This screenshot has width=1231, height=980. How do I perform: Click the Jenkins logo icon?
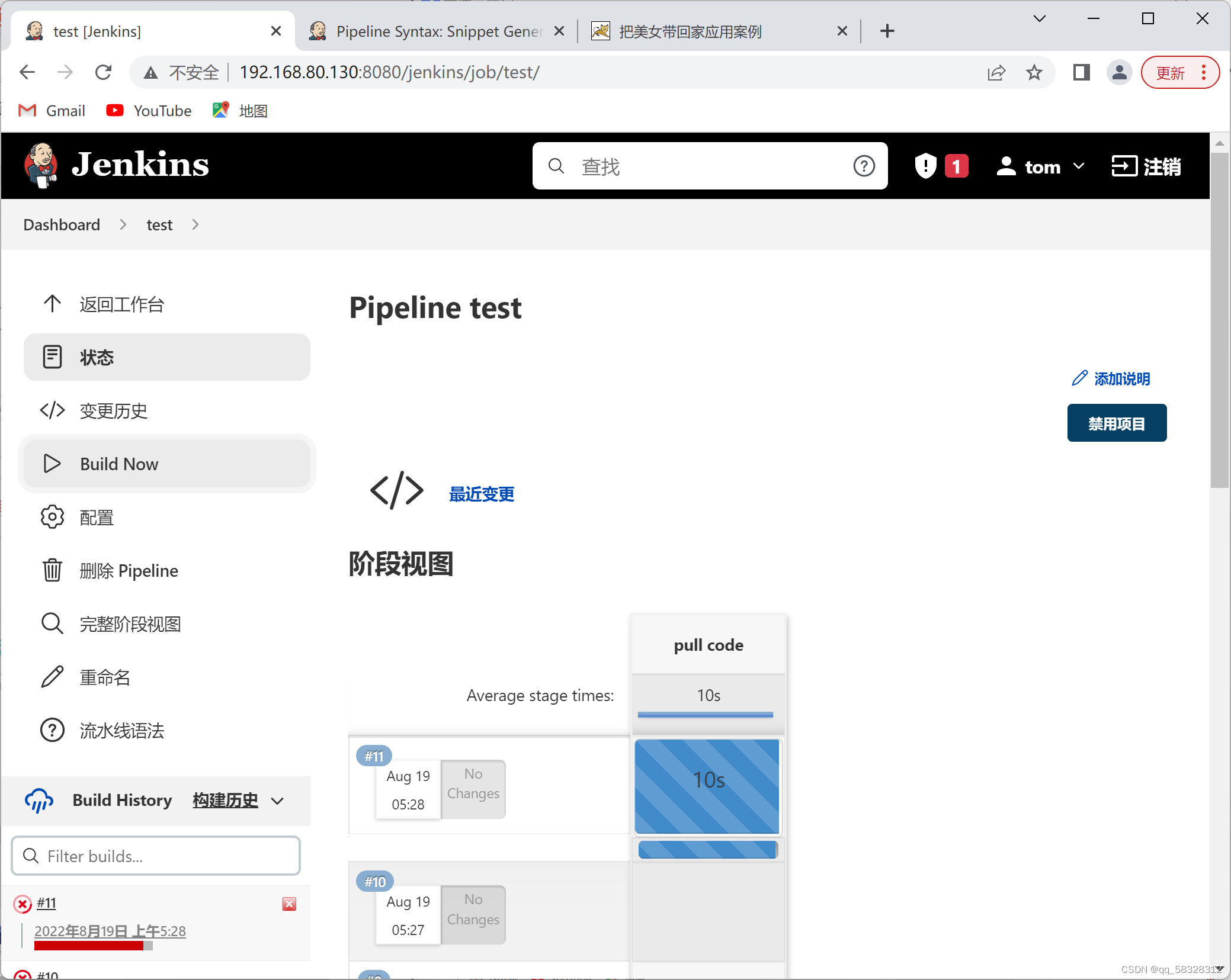point(41,165)
